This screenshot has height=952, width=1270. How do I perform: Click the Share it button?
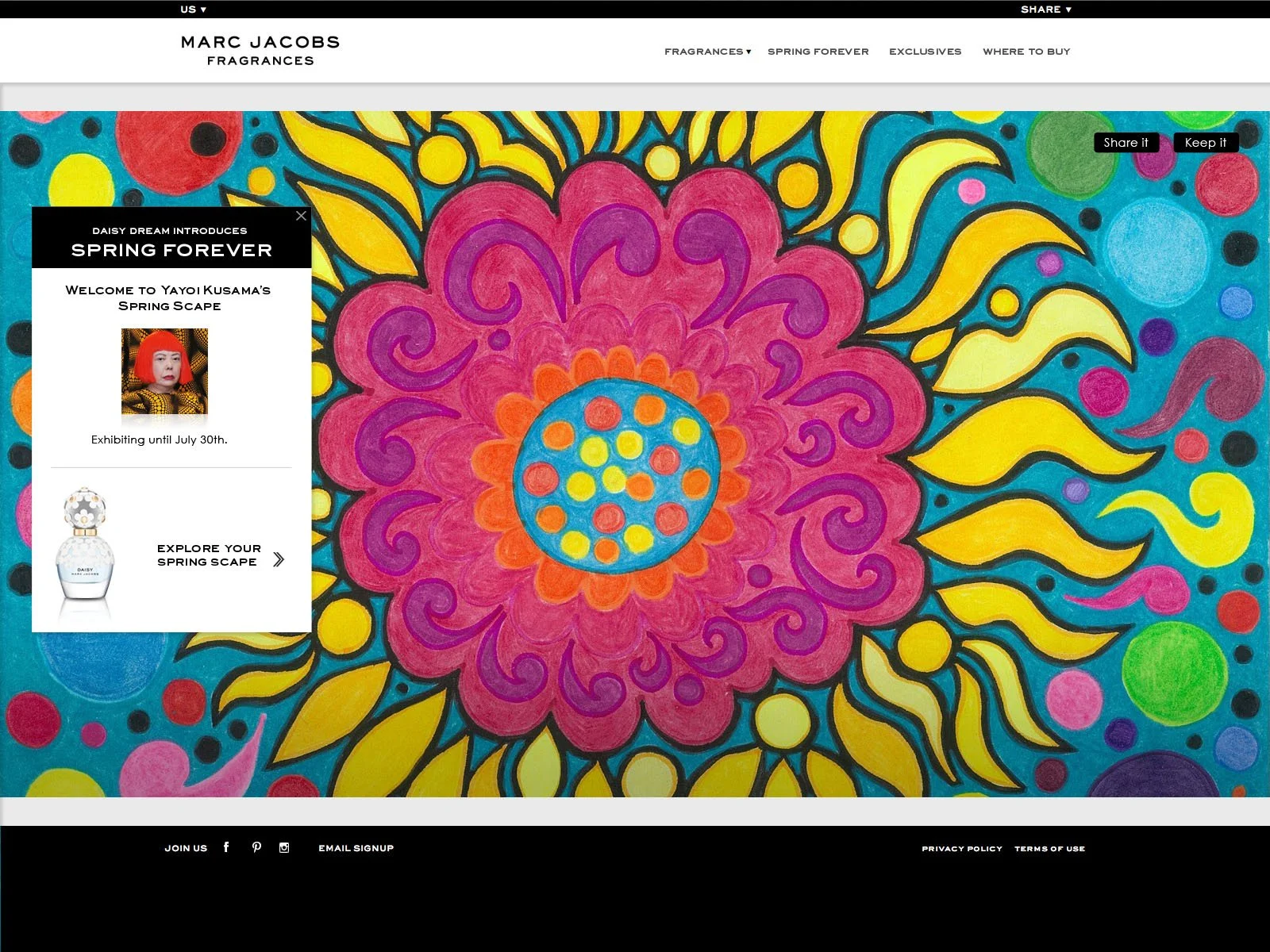[x=1126, y=142]
